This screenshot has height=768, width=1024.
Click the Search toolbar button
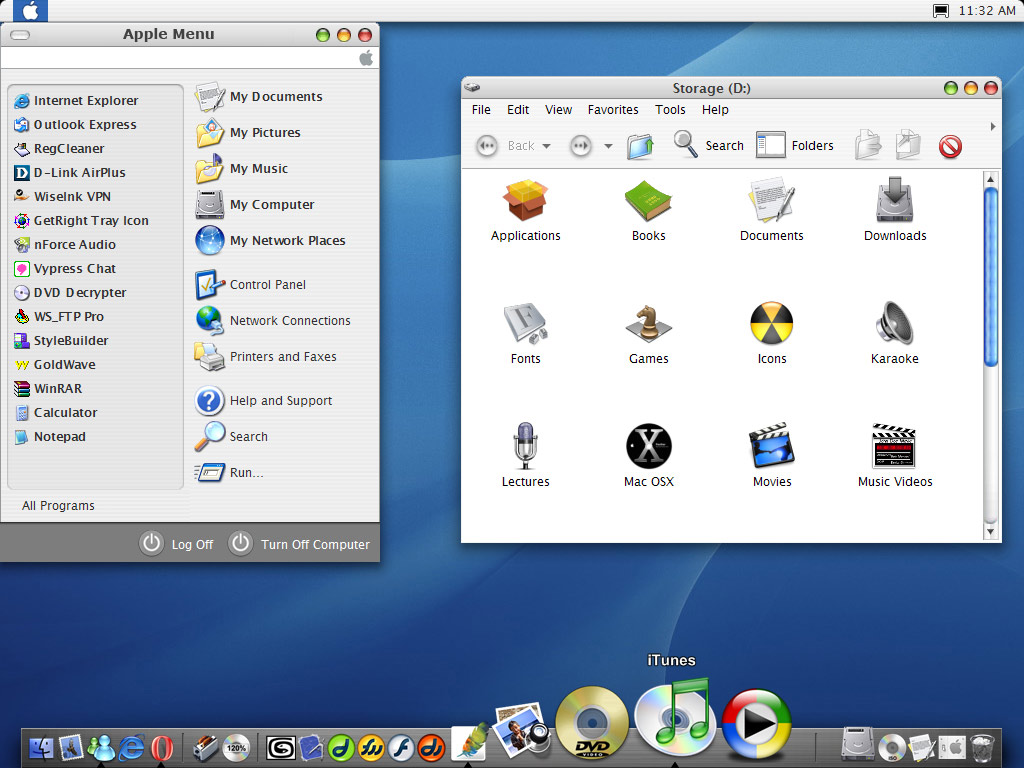(709, 145)
